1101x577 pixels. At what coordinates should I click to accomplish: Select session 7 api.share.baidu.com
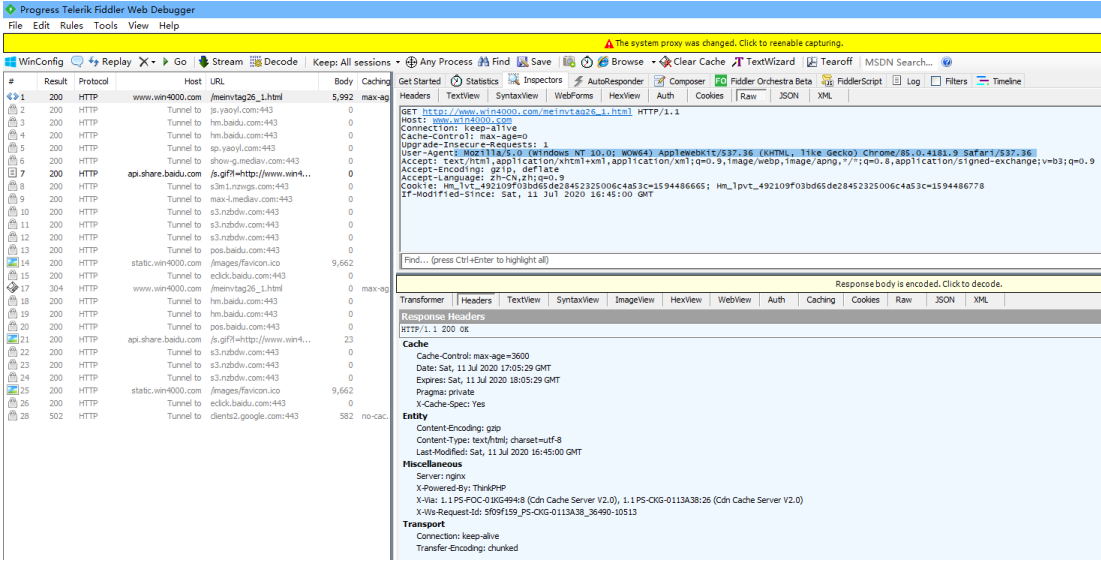(197, 173)
